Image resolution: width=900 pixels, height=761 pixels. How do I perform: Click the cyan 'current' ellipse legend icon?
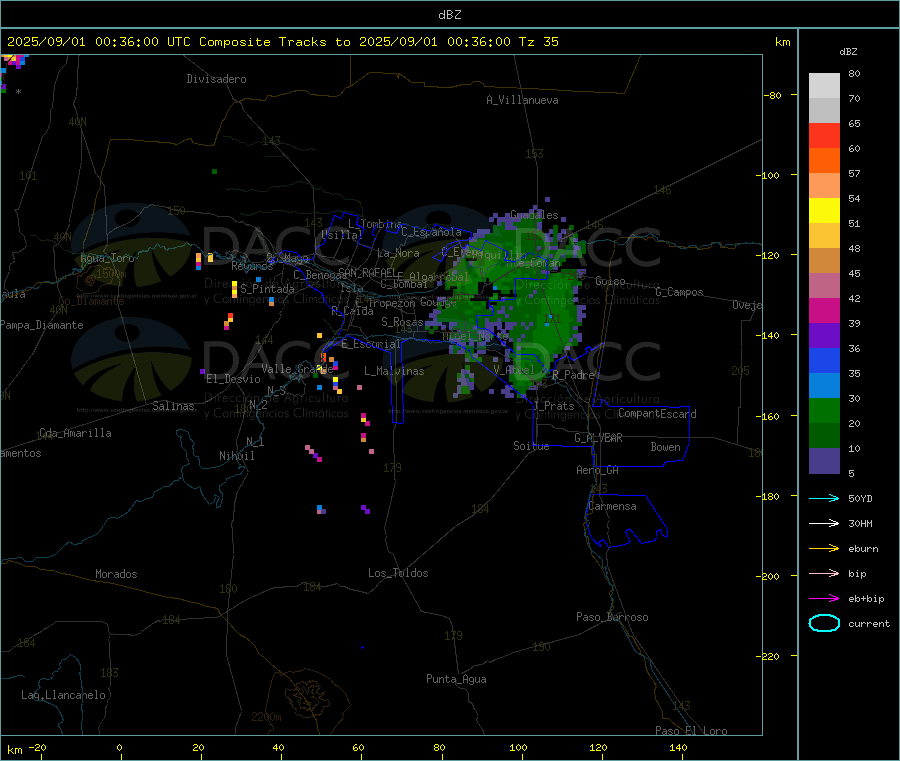point(824,623)
